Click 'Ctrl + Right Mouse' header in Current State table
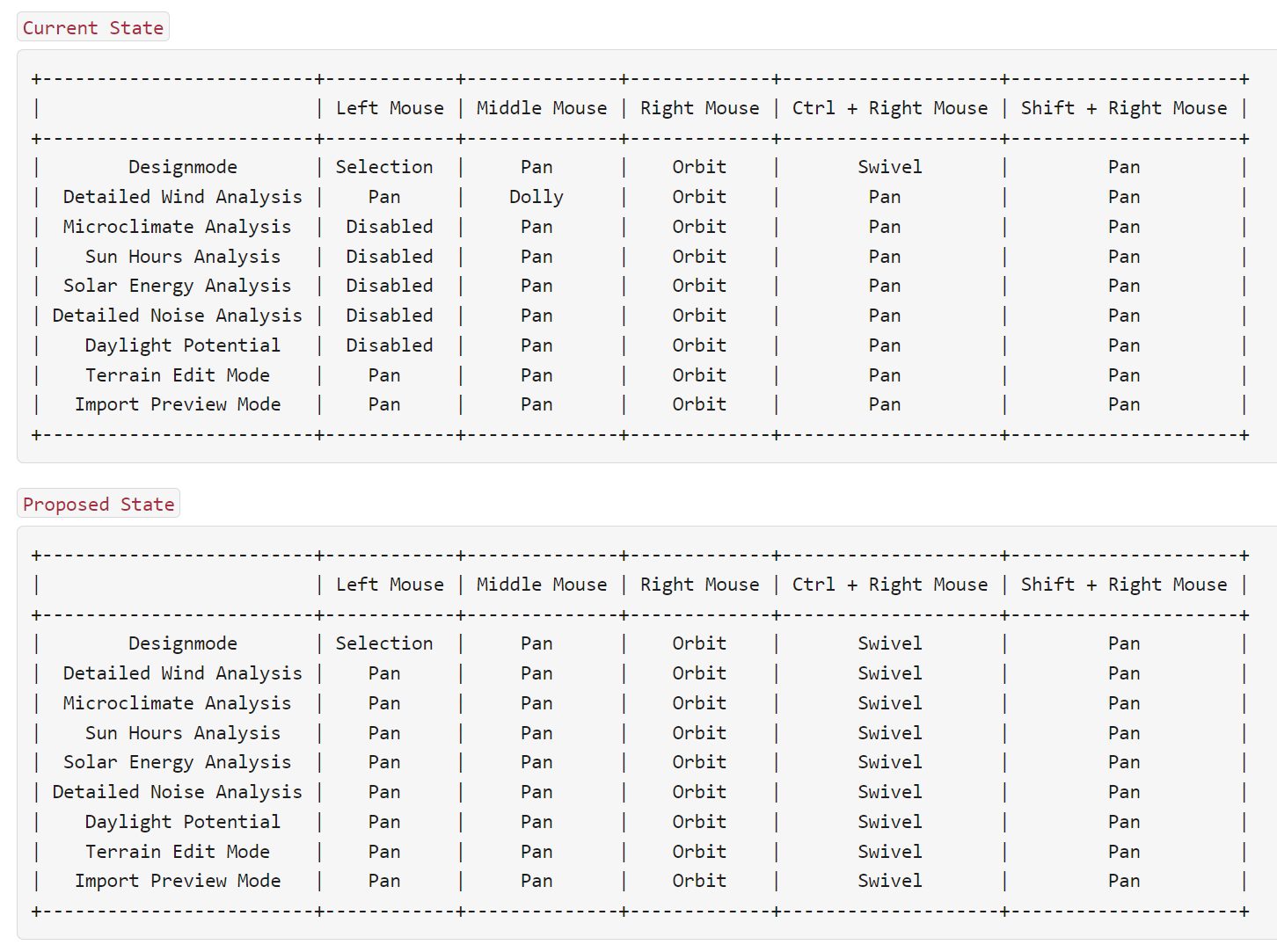The width and height of the screenshot is (1277, 952). tap(889, 108)
